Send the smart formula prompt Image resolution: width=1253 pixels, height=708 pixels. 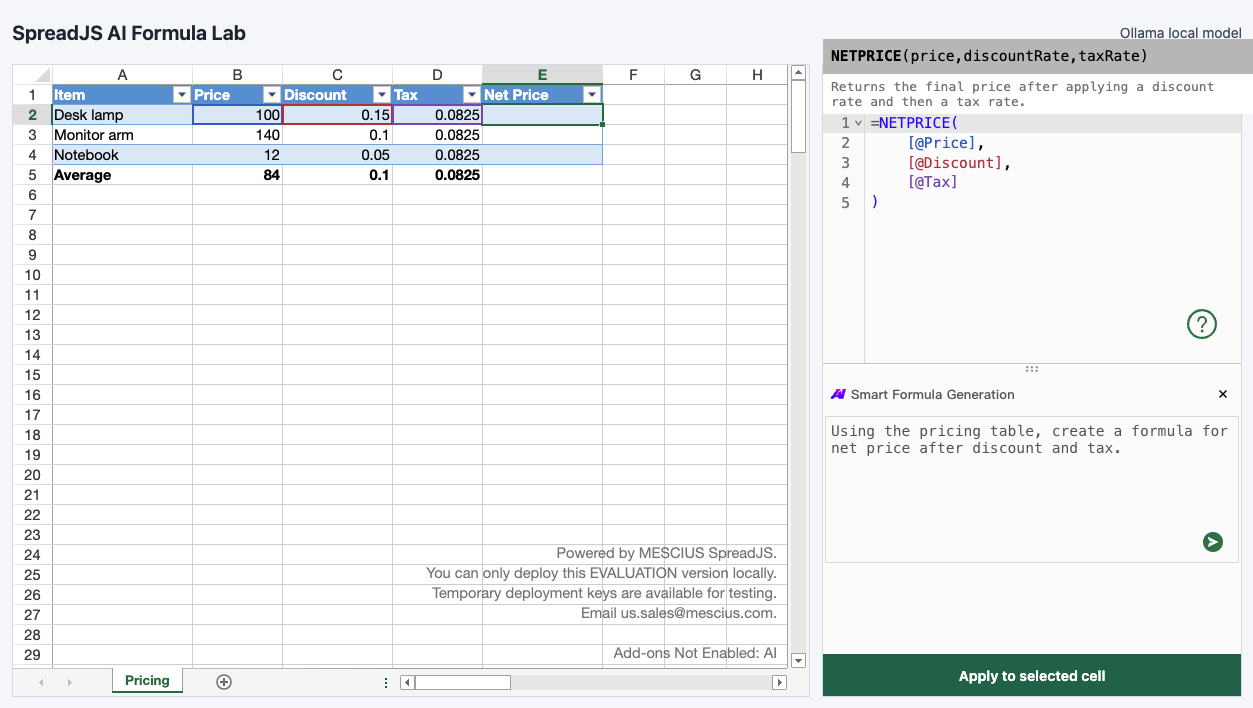click(1213, 542)
